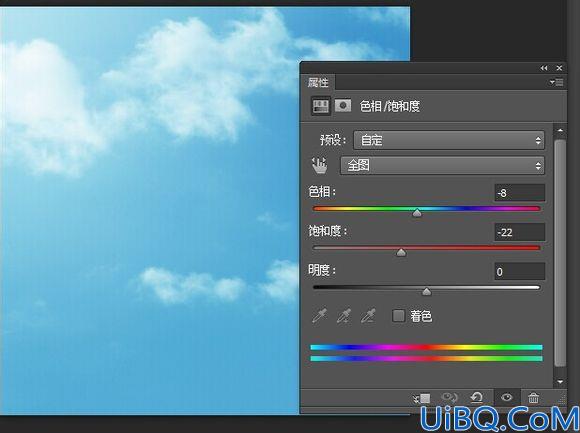Viewport: 580px width, 433px height.
Task: Collapse the panel with double-arrow icon
Action: click(544, 68)
